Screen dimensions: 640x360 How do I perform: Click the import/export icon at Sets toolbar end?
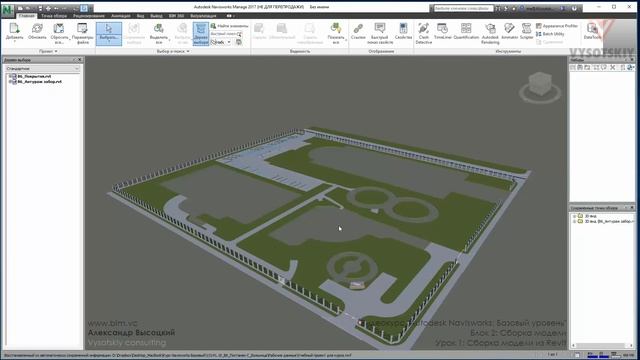click(x=630, y=67)
